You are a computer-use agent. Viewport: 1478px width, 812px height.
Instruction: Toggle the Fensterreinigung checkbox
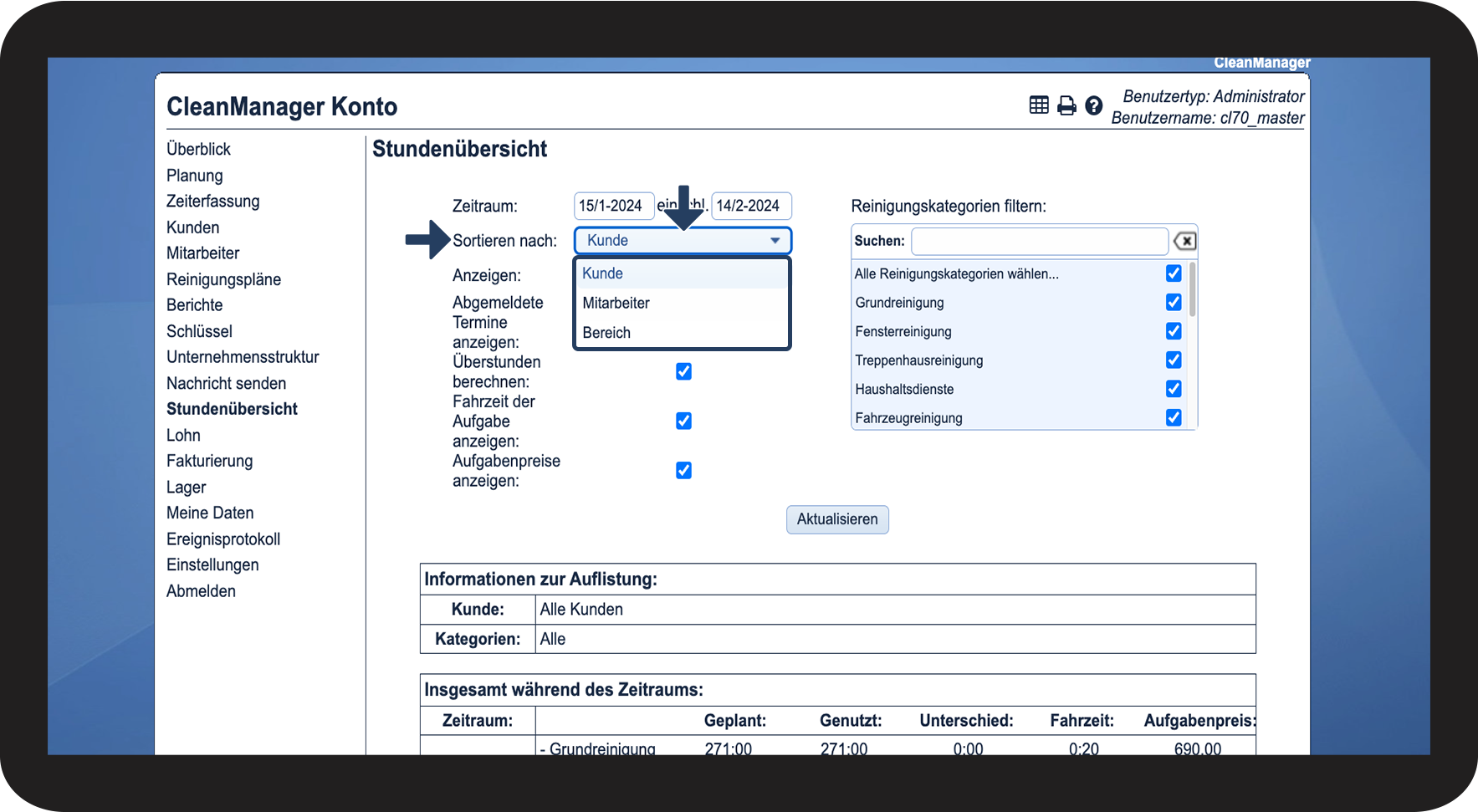click(1174, 331)
